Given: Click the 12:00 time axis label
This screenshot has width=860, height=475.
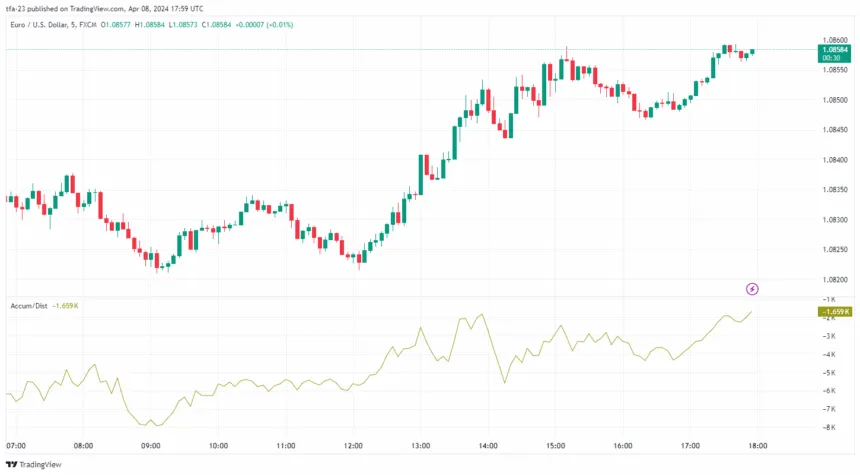Looking at the screenshot, I should [x=353, y=446].
